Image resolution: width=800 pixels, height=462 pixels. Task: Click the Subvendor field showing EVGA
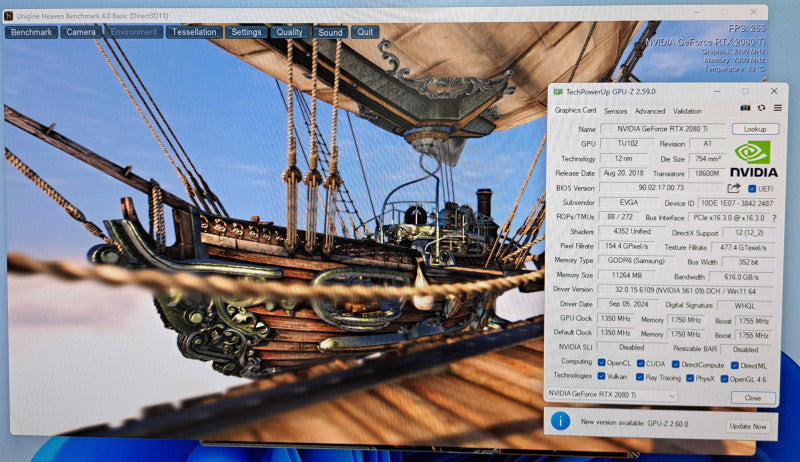click(628, 202)
